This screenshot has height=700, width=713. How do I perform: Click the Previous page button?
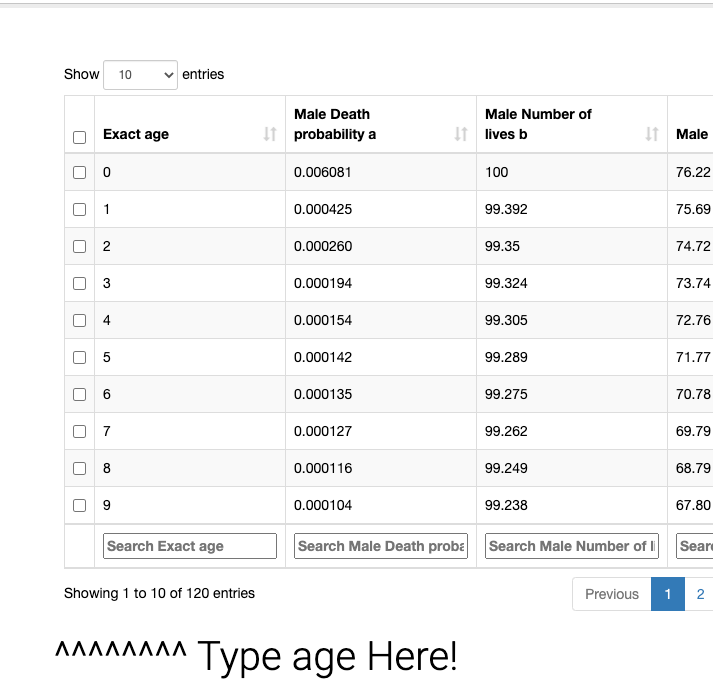(x=612, y=594)
